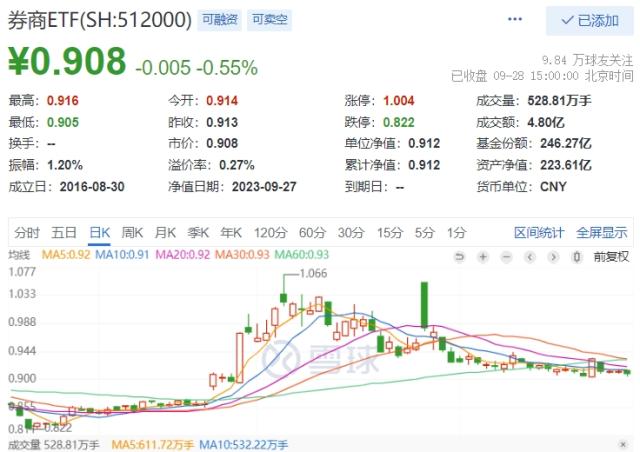The image size is (640, 452).
Task: Click the tall green candlestick after the peak
Action: 424,305
